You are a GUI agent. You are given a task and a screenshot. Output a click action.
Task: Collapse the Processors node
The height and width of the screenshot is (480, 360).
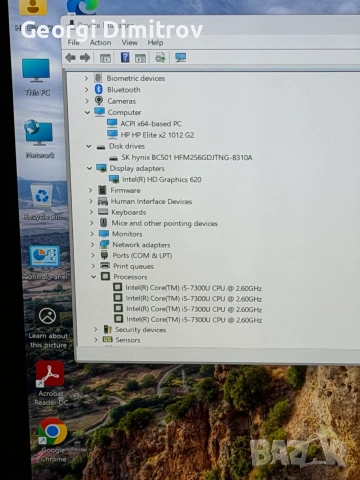tap(94, 277)
